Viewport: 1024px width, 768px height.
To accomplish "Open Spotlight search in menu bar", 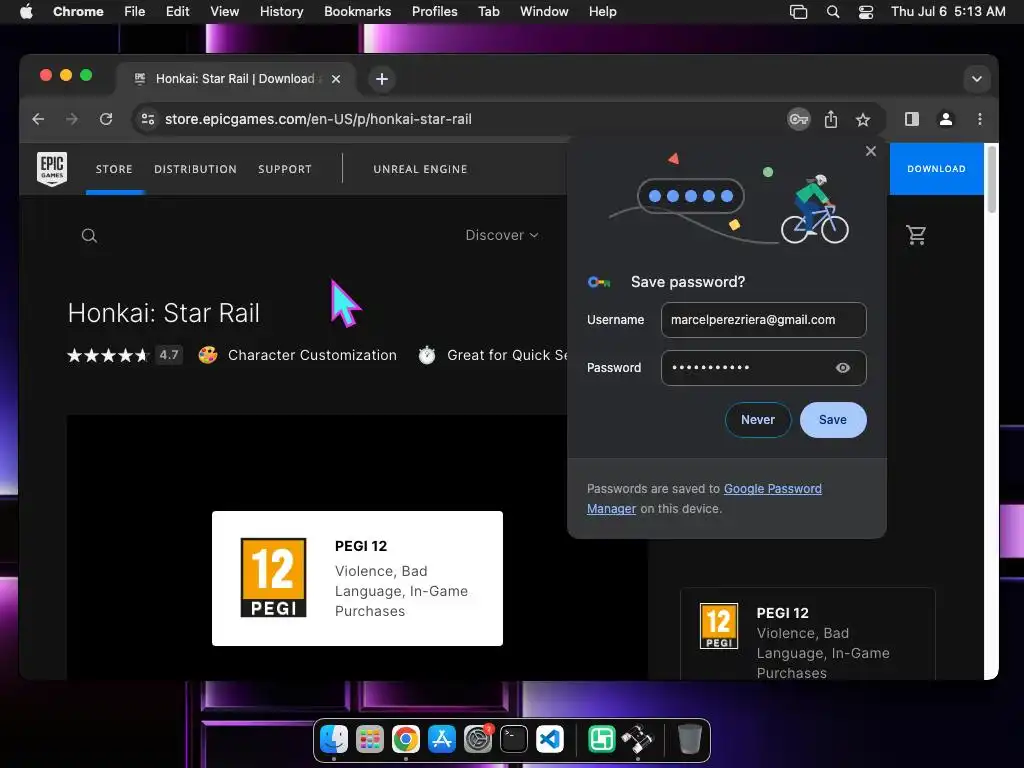I will click(833, 12).
